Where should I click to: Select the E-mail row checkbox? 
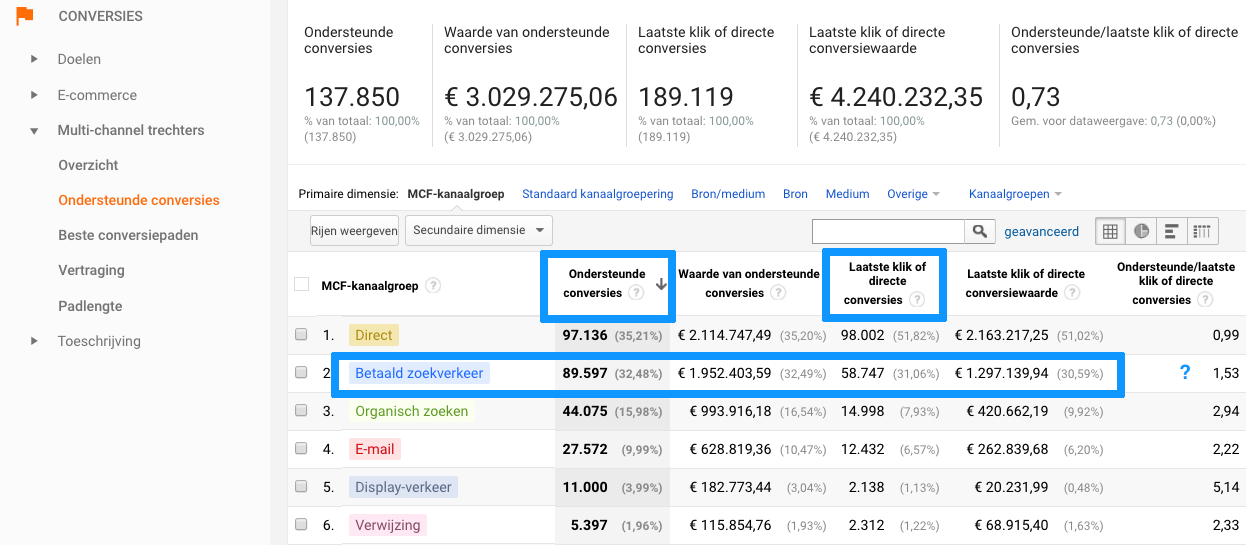point(302,449)
